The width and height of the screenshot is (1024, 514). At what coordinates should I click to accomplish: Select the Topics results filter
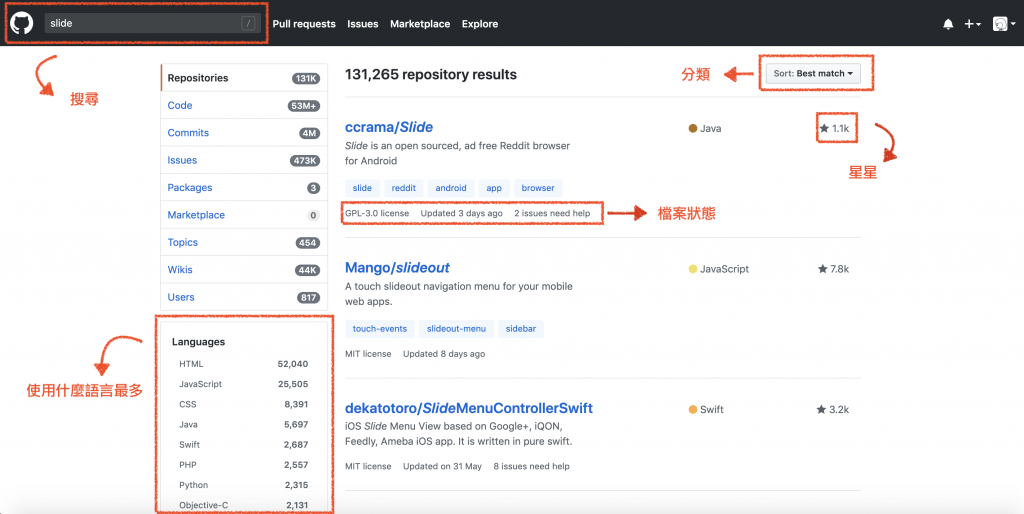[244, 242]
